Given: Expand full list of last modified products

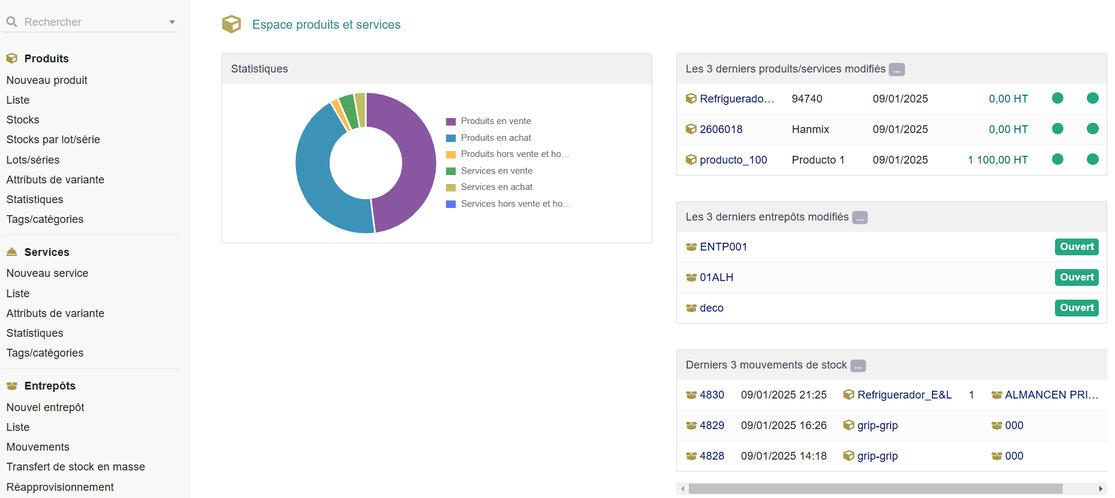Looking at the screenshot, I should coord(897,70).
